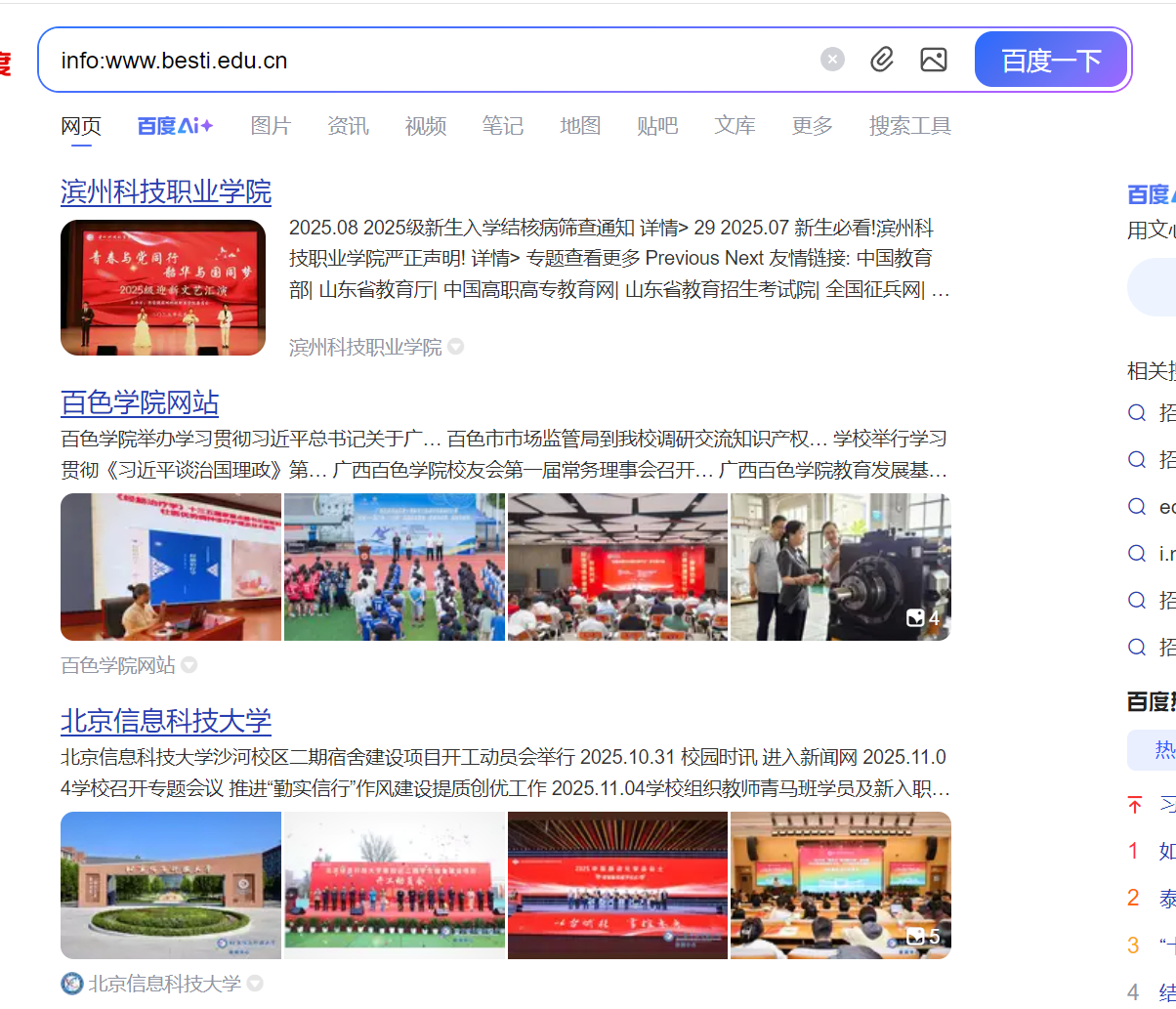Click the paperclip file upload icon
The width and height of the screenshot is (1176, 1009).
(882, 60)
